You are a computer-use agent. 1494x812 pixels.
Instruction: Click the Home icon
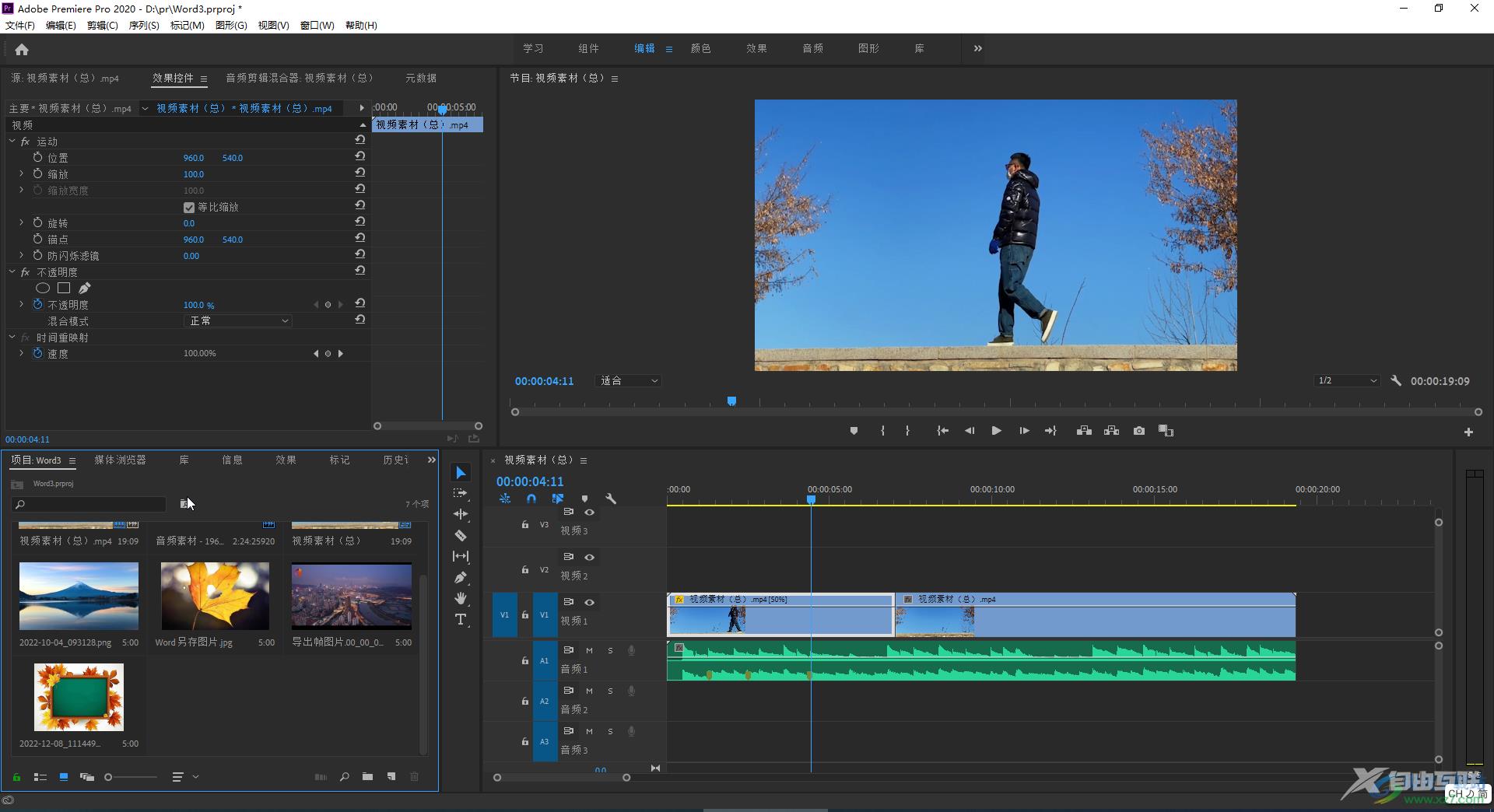coord(22,50)
